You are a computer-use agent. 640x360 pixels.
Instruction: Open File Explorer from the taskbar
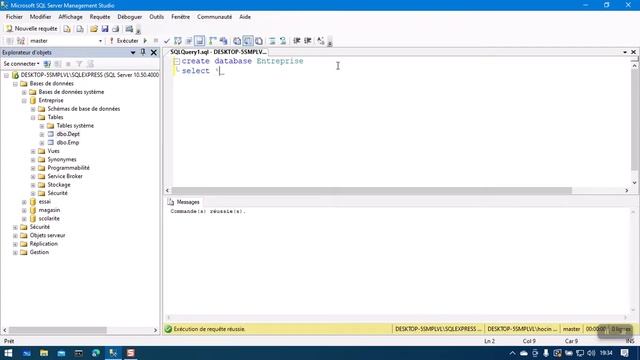[x=44, y=353]
